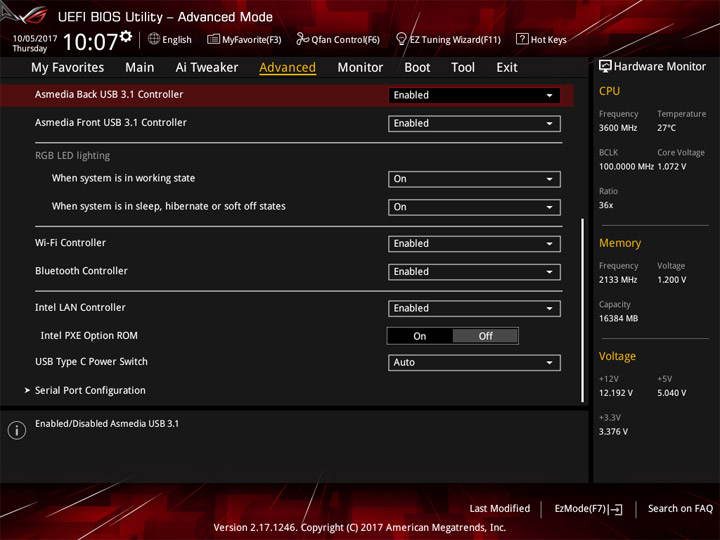Image resolution: width=720 pixels, height=540 pixels.
Task: Go to the Monitor tab
Action: tap(360, 68)
